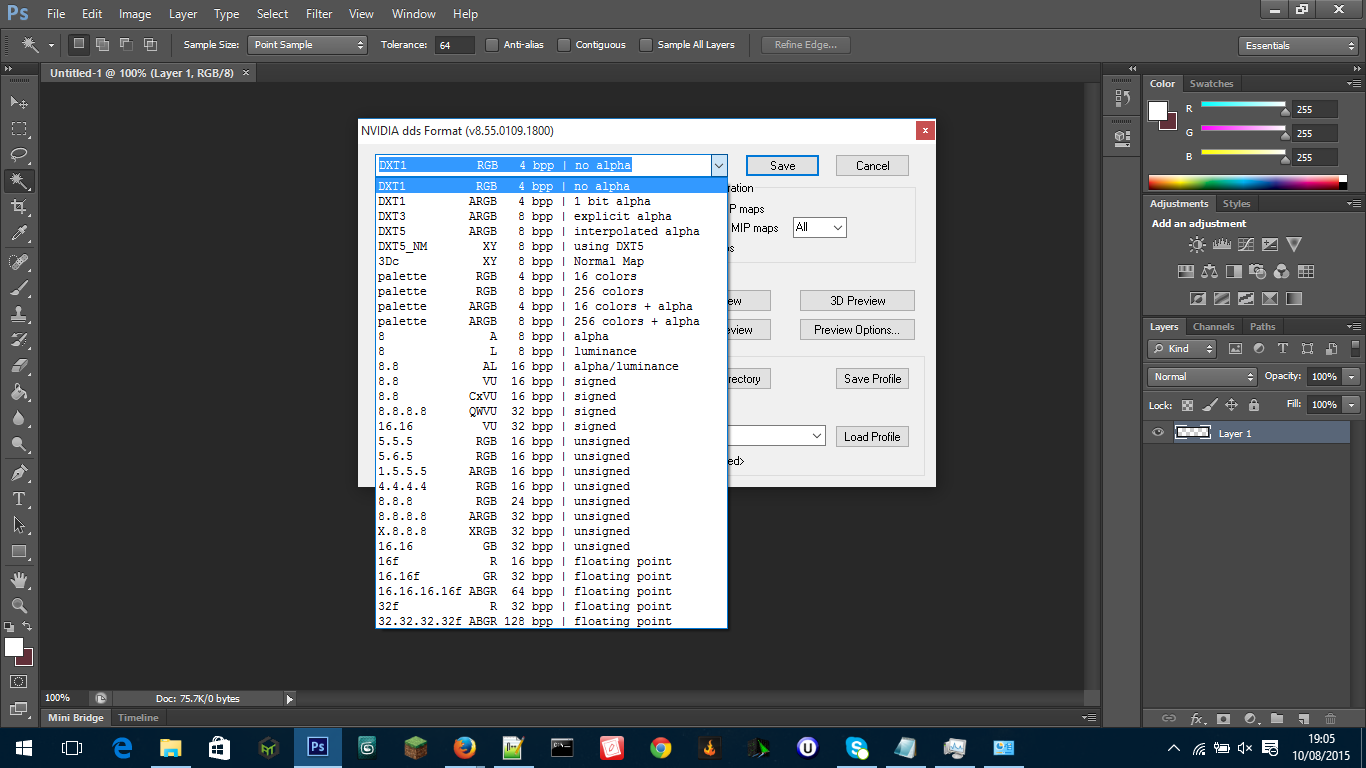Select the Hand tool
This screenshot has height=768, width=1366.
click(19, 580)
